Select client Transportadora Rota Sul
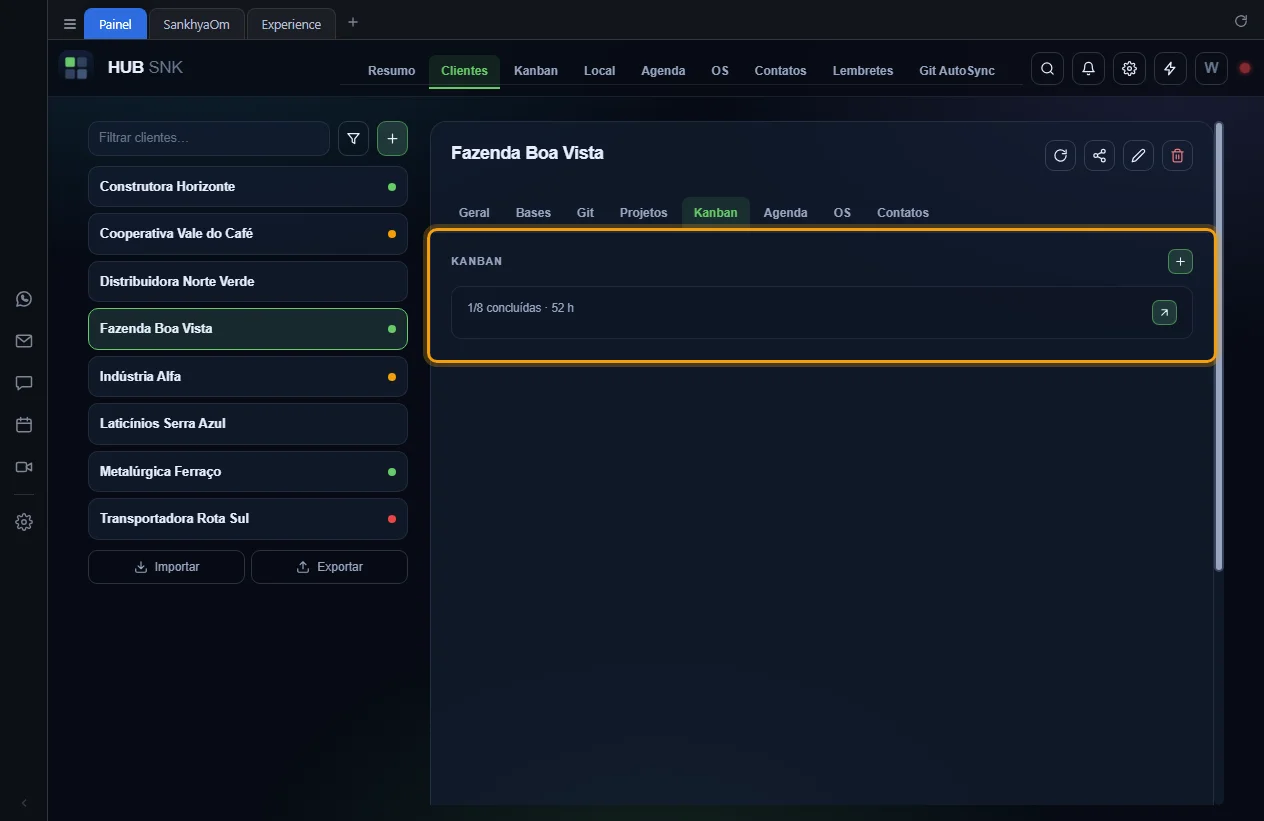The height and width of the screenshot is (821, 1264). click(x=248, y=519)
